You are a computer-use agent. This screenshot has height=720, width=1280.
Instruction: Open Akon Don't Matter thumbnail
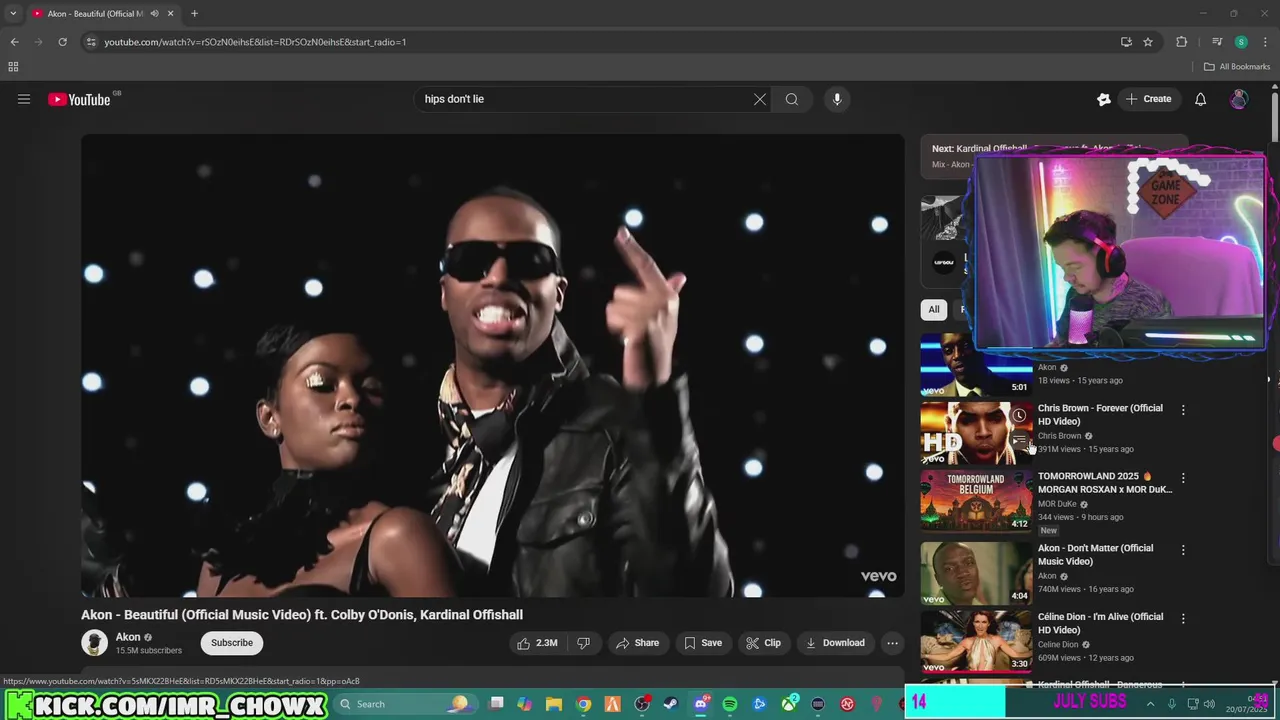tap(976, 573)
